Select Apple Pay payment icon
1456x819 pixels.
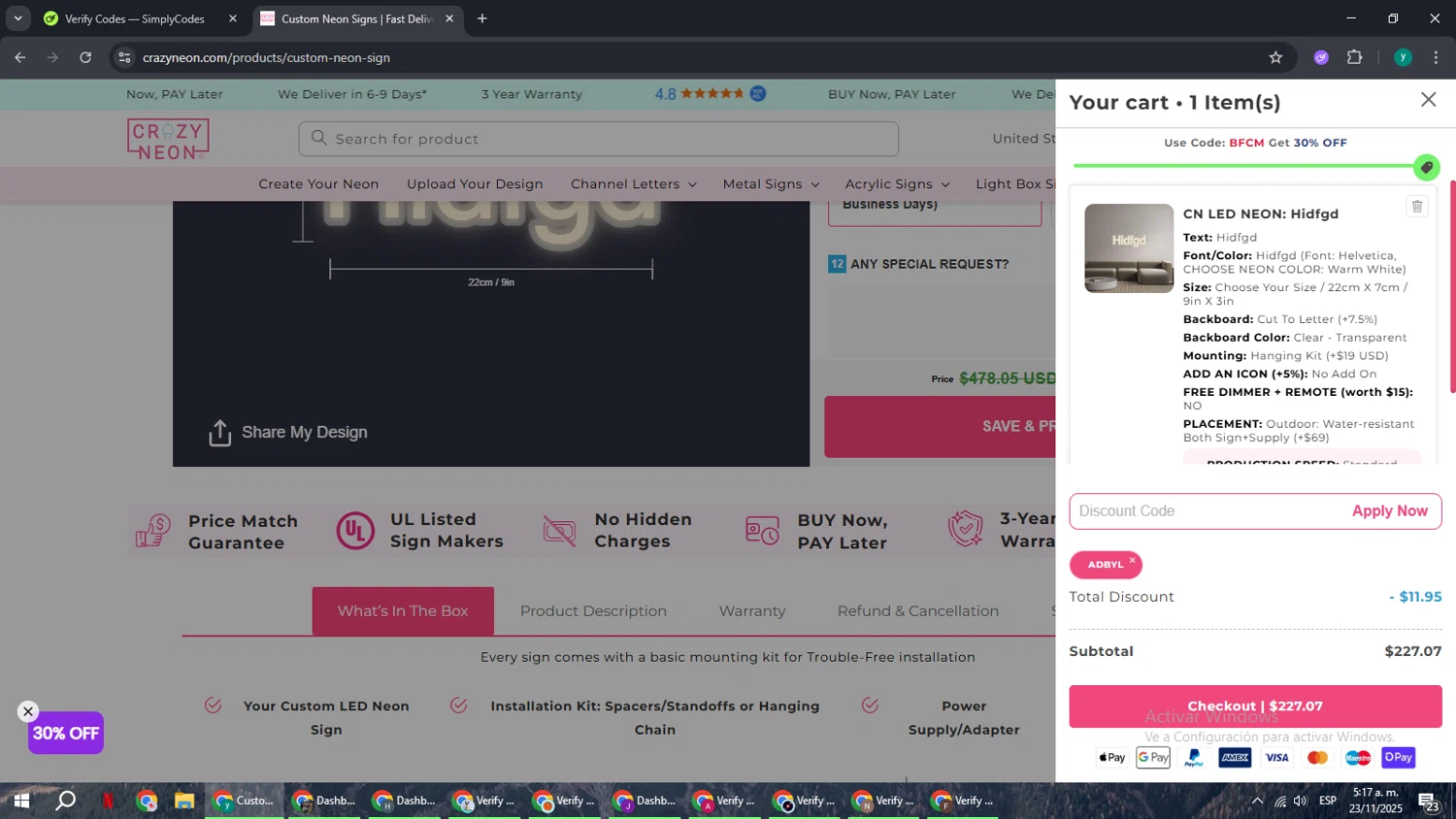click(x=1111, y=758)
